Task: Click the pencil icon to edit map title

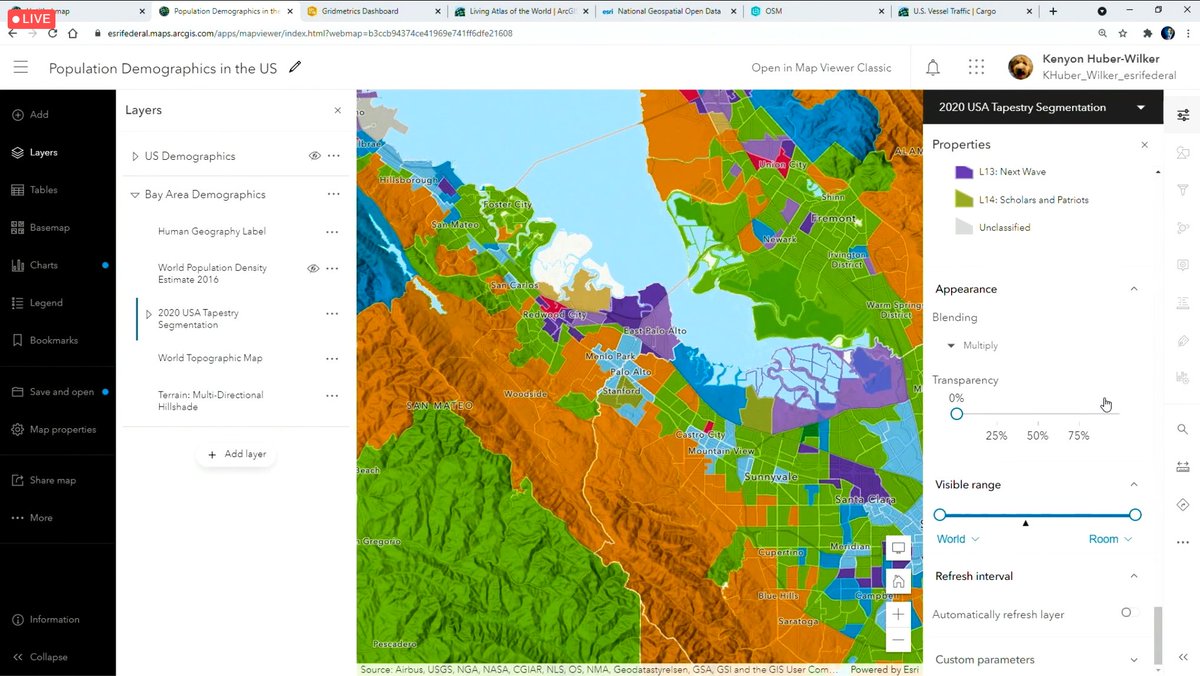Action: tap(294, 68)
